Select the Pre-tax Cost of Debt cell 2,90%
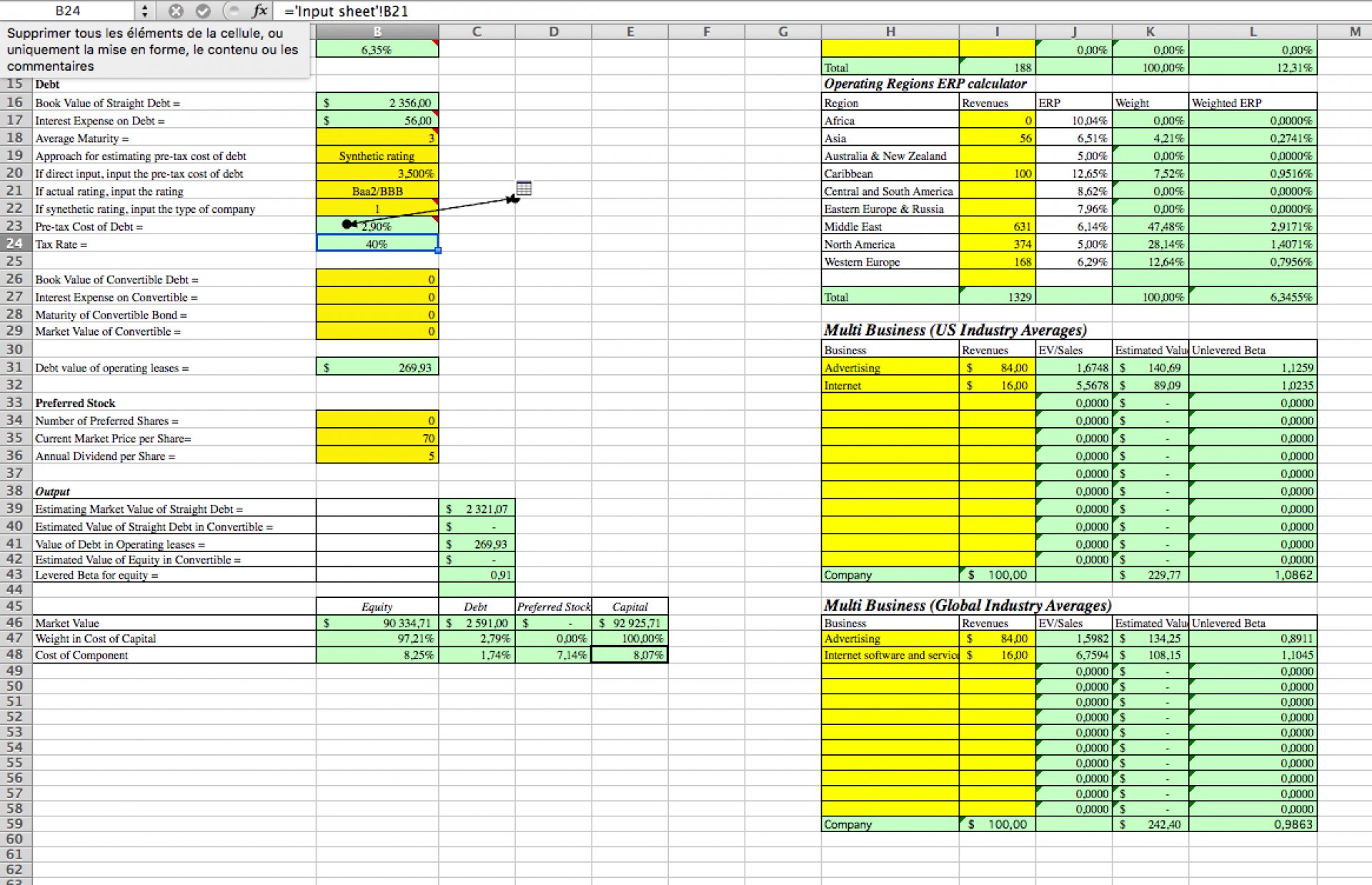 click(377, 226)
